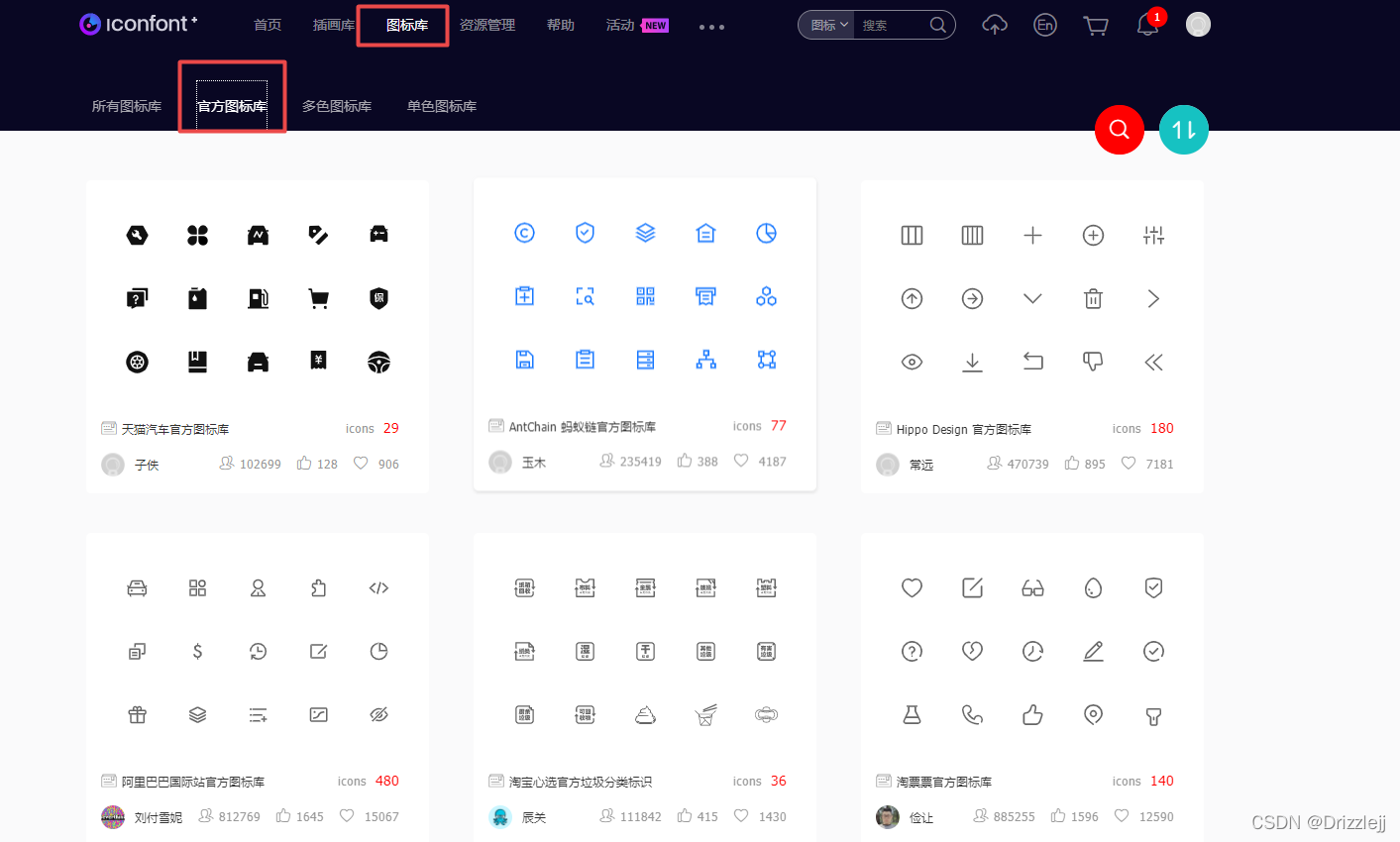This screenshot has height=842, width=1400.
Task: Switch to the 单色图标库 tab
Action: pos(442,106)
